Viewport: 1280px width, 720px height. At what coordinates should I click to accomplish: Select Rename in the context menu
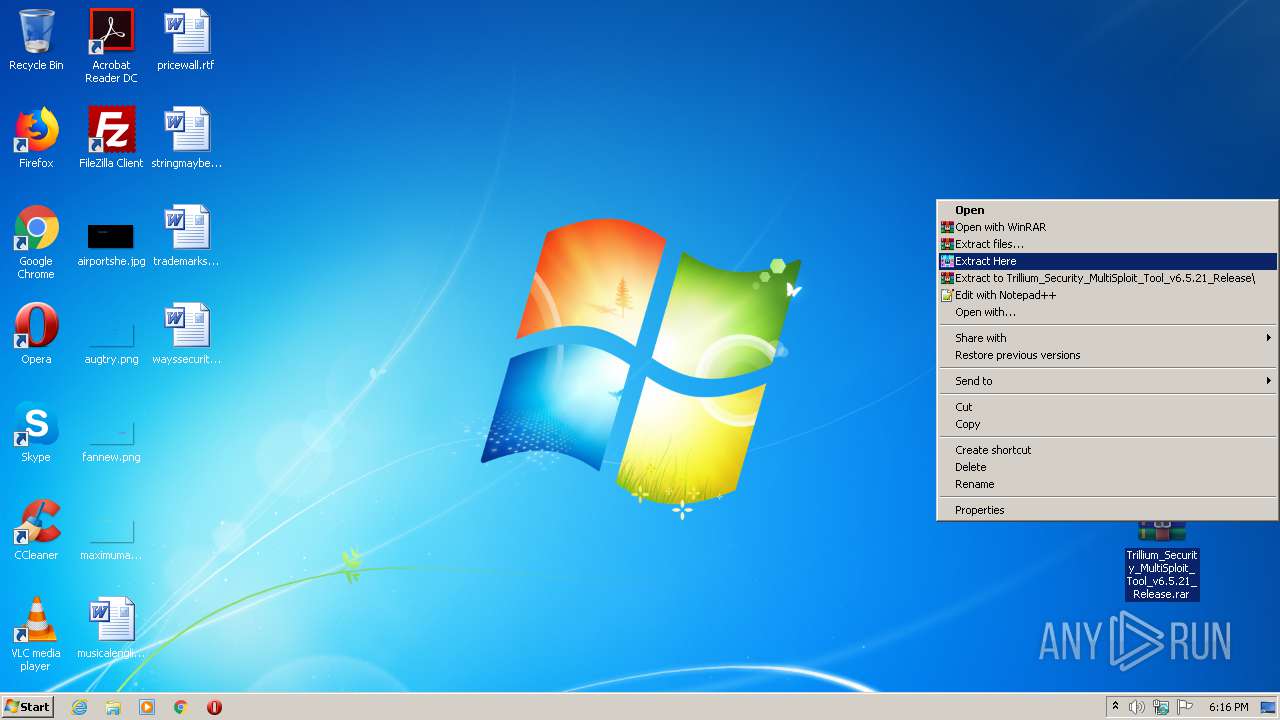[x=1107, y=484]
